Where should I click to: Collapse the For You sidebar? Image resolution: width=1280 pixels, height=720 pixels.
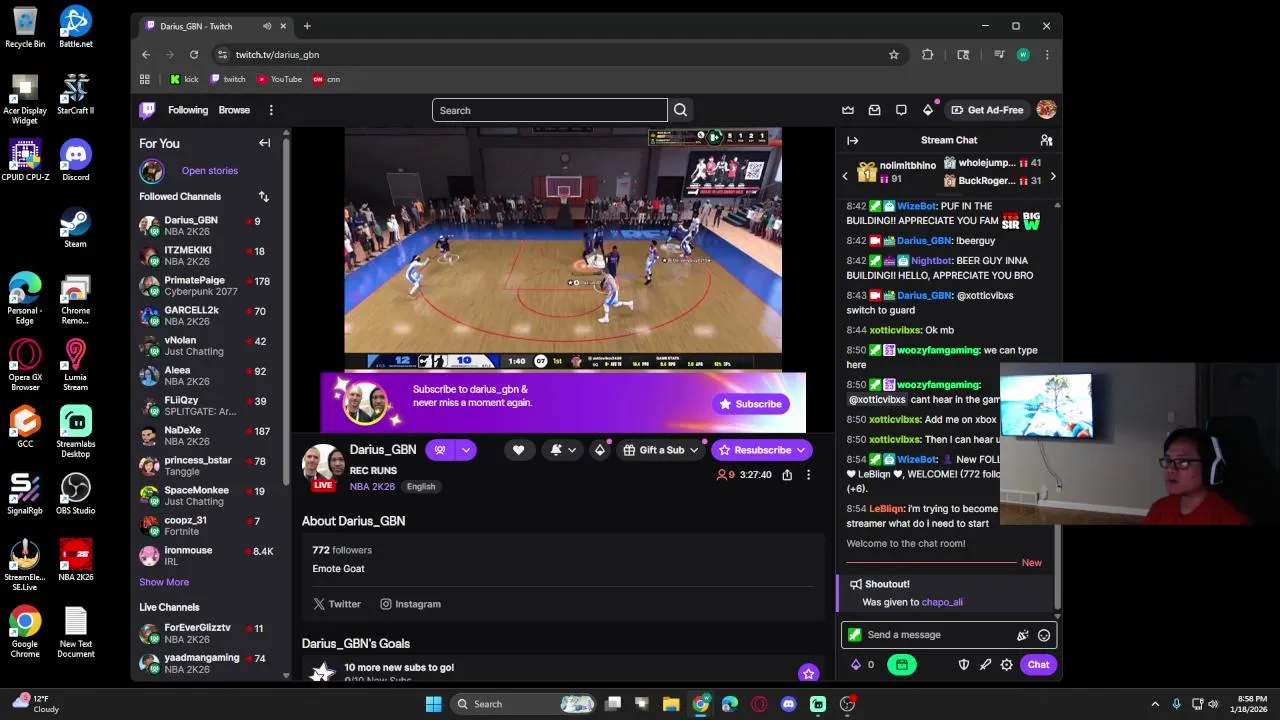tap(264, 143)
